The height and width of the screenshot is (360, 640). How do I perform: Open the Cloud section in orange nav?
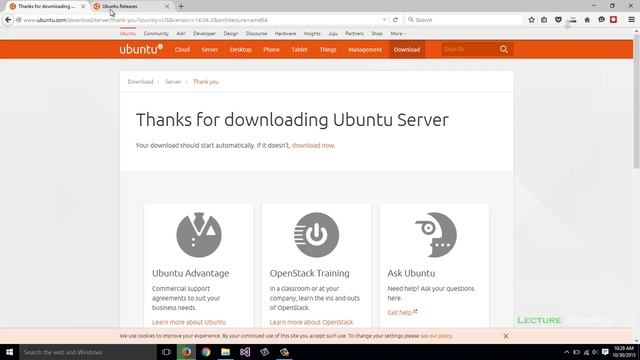[x=182, y=49]
